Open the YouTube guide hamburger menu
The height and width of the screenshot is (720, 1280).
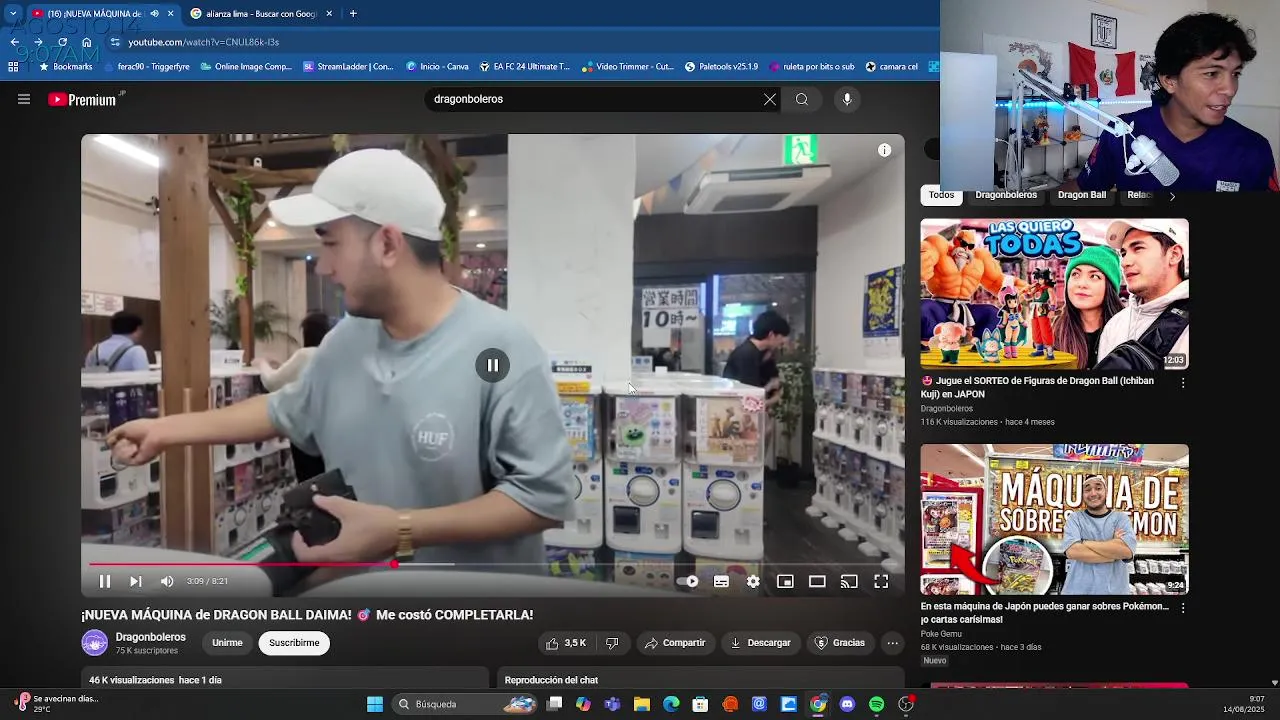pyautogui.click(x=24, y=99)
